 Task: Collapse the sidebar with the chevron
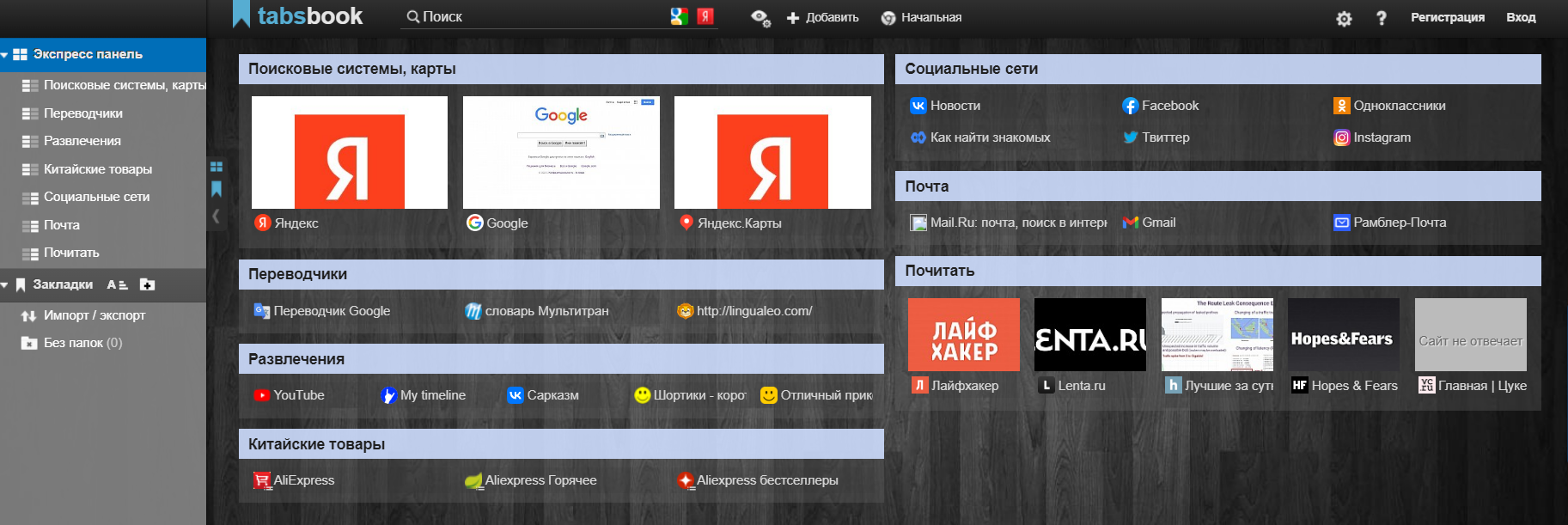(216, 217)
